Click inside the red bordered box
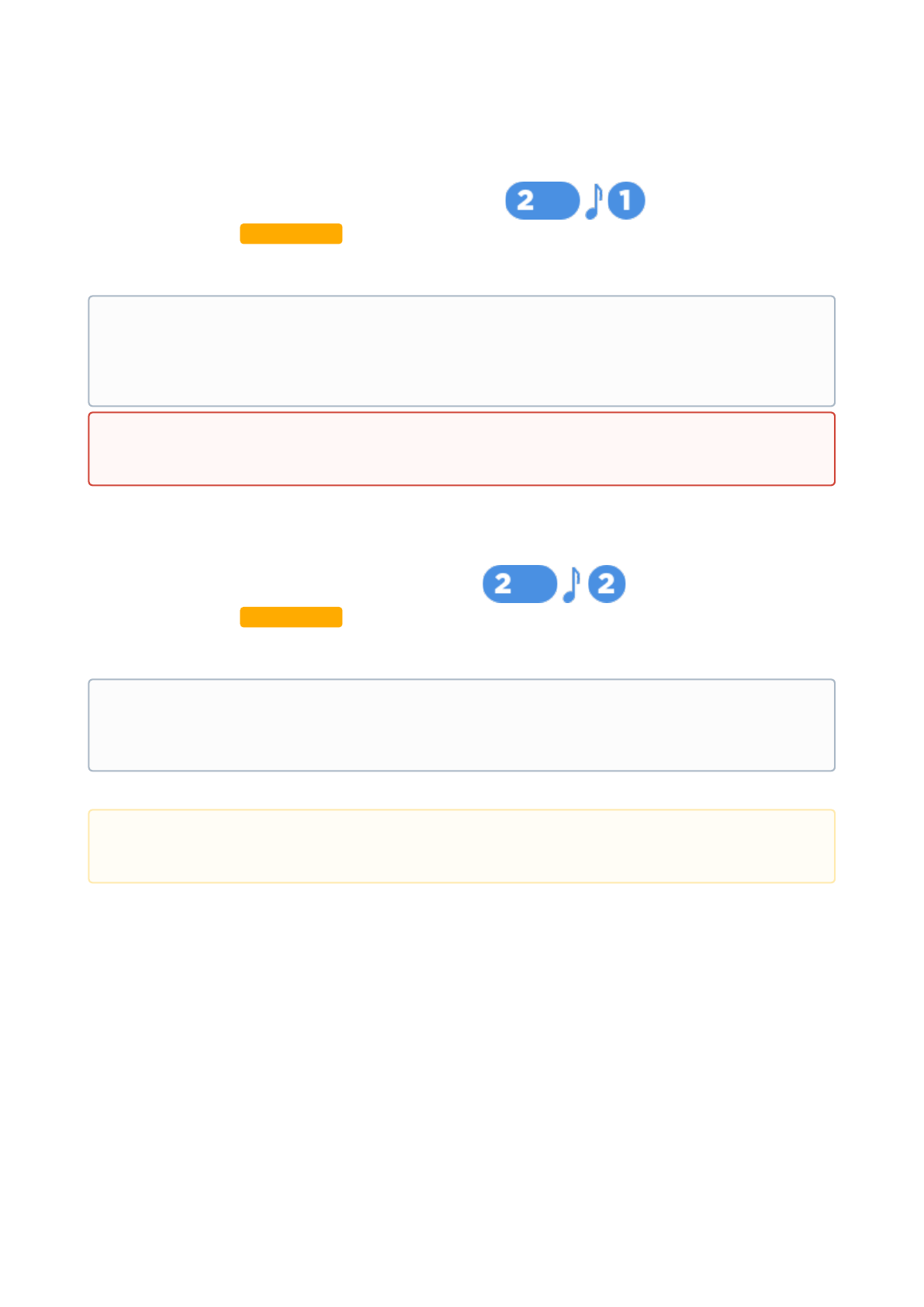 pyautogui.click(x=462, y=449)
